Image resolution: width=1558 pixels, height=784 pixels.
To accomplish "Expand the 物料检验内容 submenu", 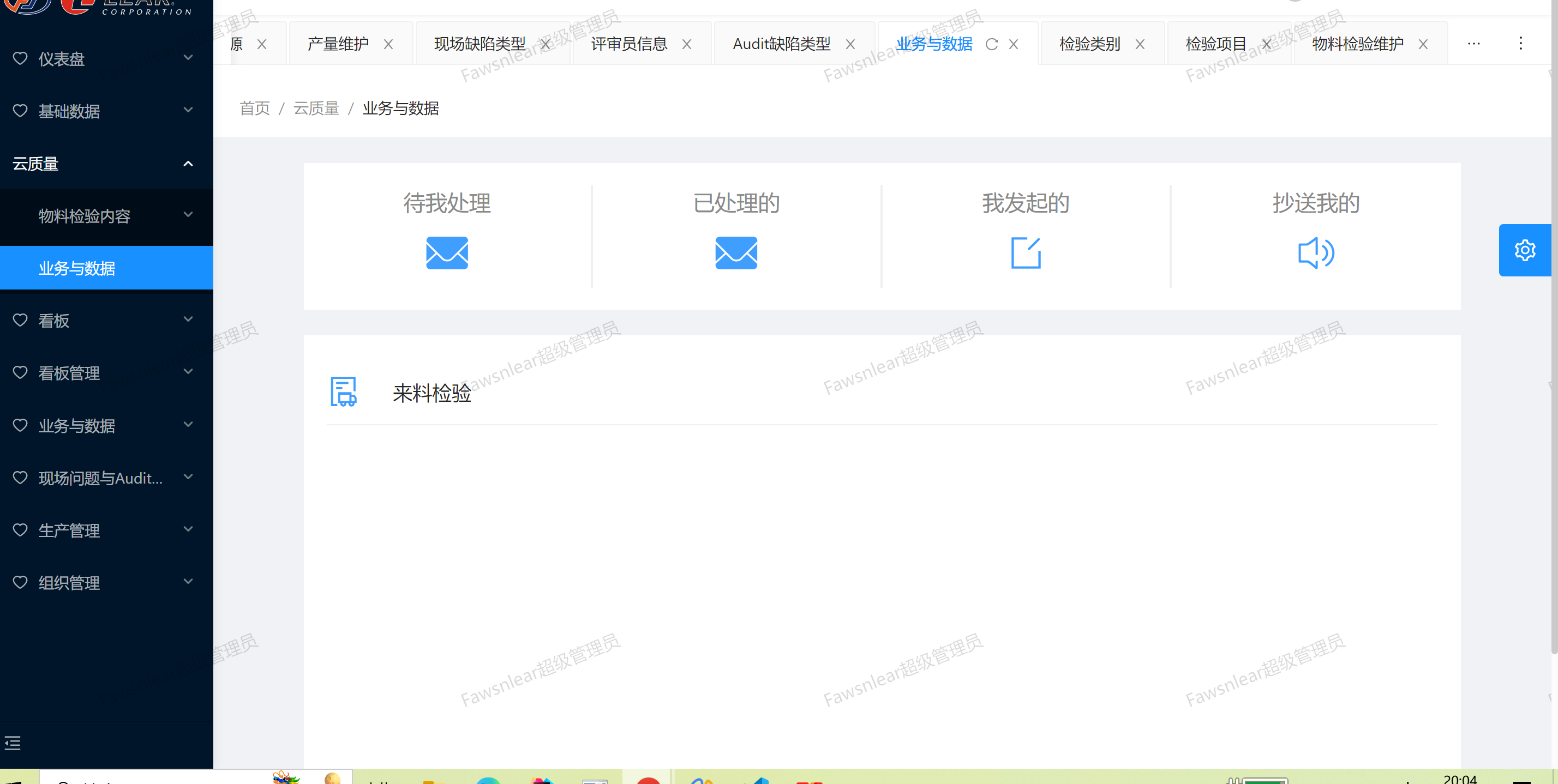I will click(x=188, y=215).
